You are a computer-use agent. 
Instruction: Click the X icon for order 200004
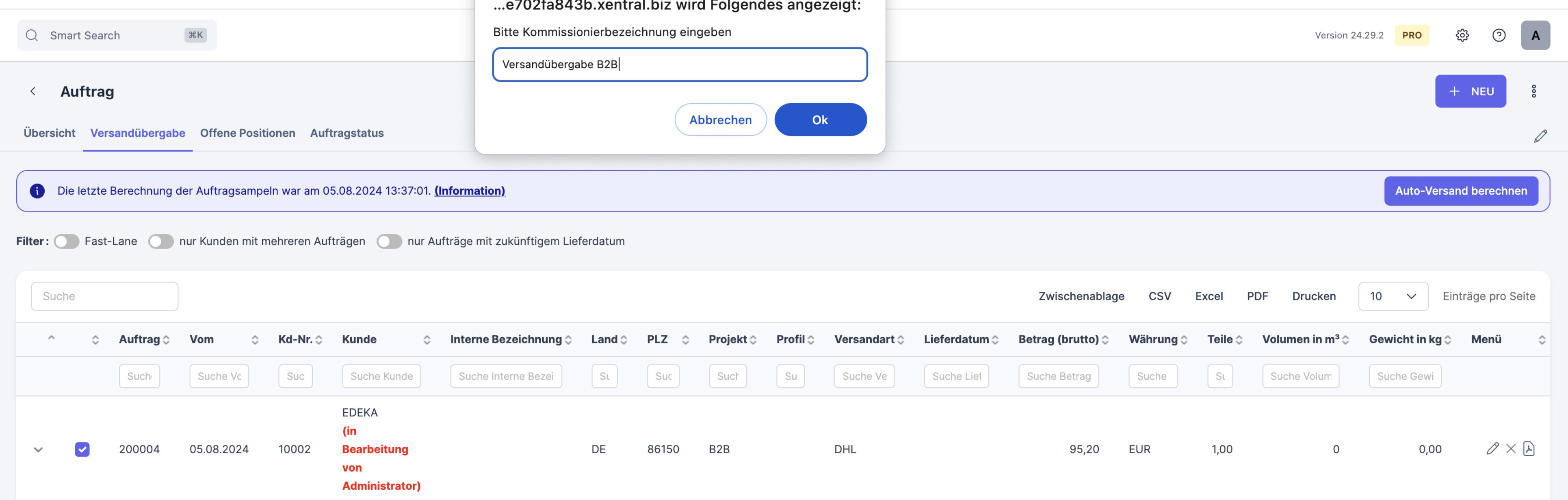(x=1511, y=449)
